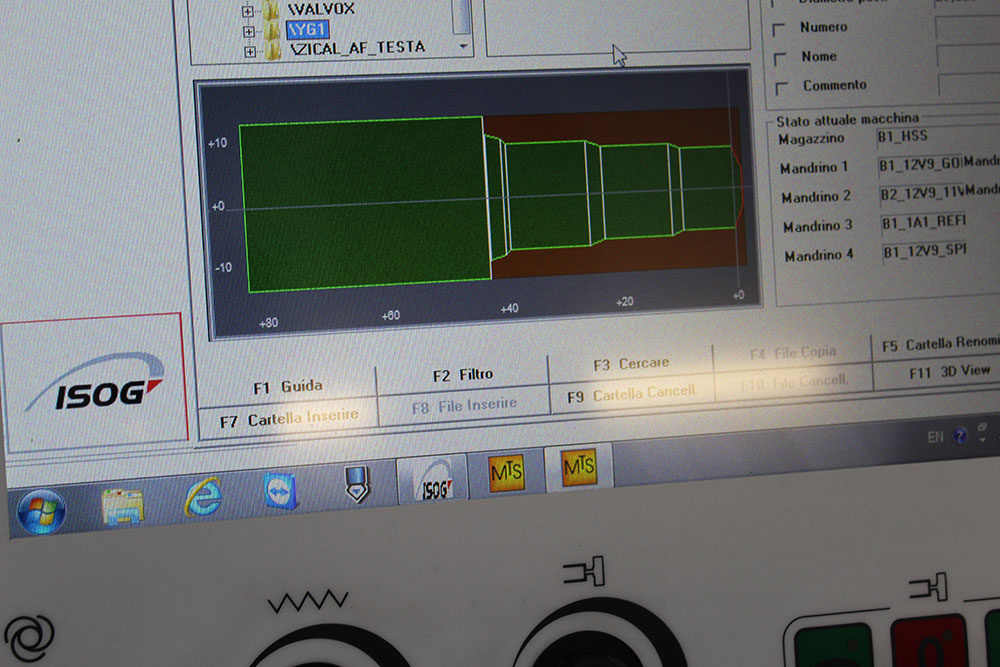Image resolution: width=1000 pixels, height=667 pixels.
Task: Enable the Nome filter checkbox
Action: 780,59
